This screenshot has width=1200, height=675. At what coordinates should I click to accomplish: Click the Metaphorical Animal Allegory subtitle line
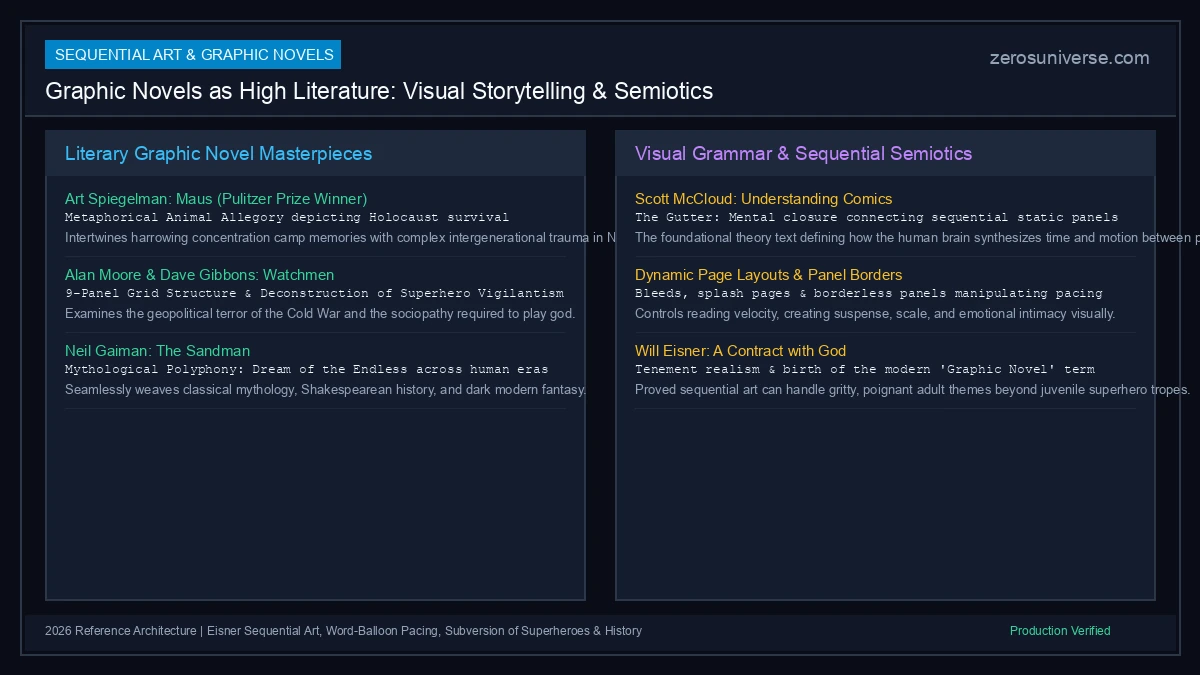tap(287, 217)
